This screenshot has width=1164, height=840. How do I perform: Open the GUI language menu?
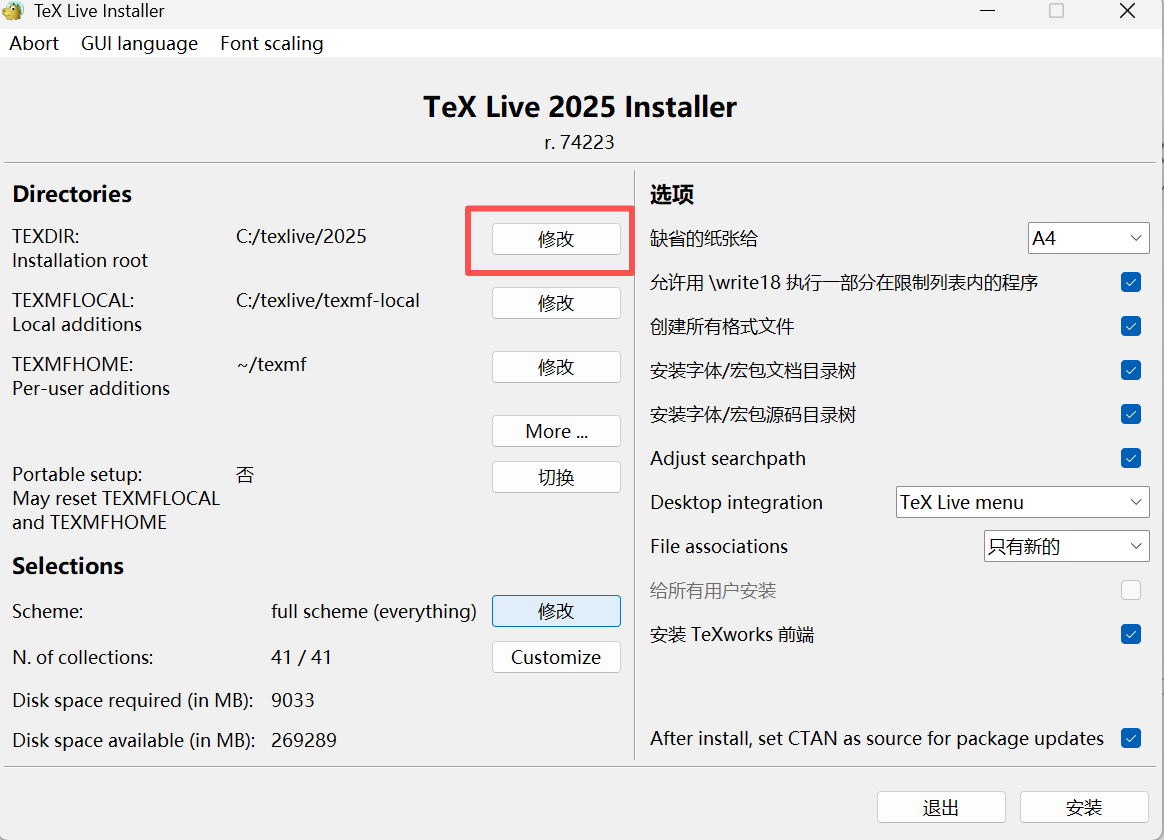[139, 43]
